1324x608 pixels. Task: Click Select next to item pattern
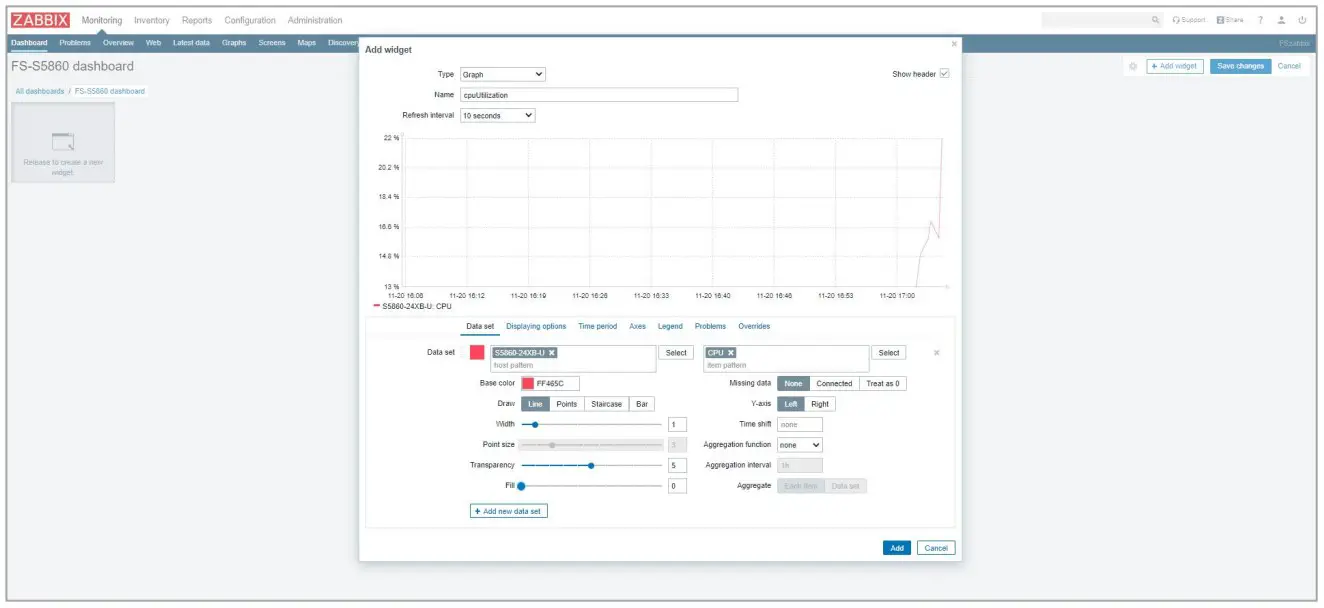pyautogui.click(x=889, y=353)
